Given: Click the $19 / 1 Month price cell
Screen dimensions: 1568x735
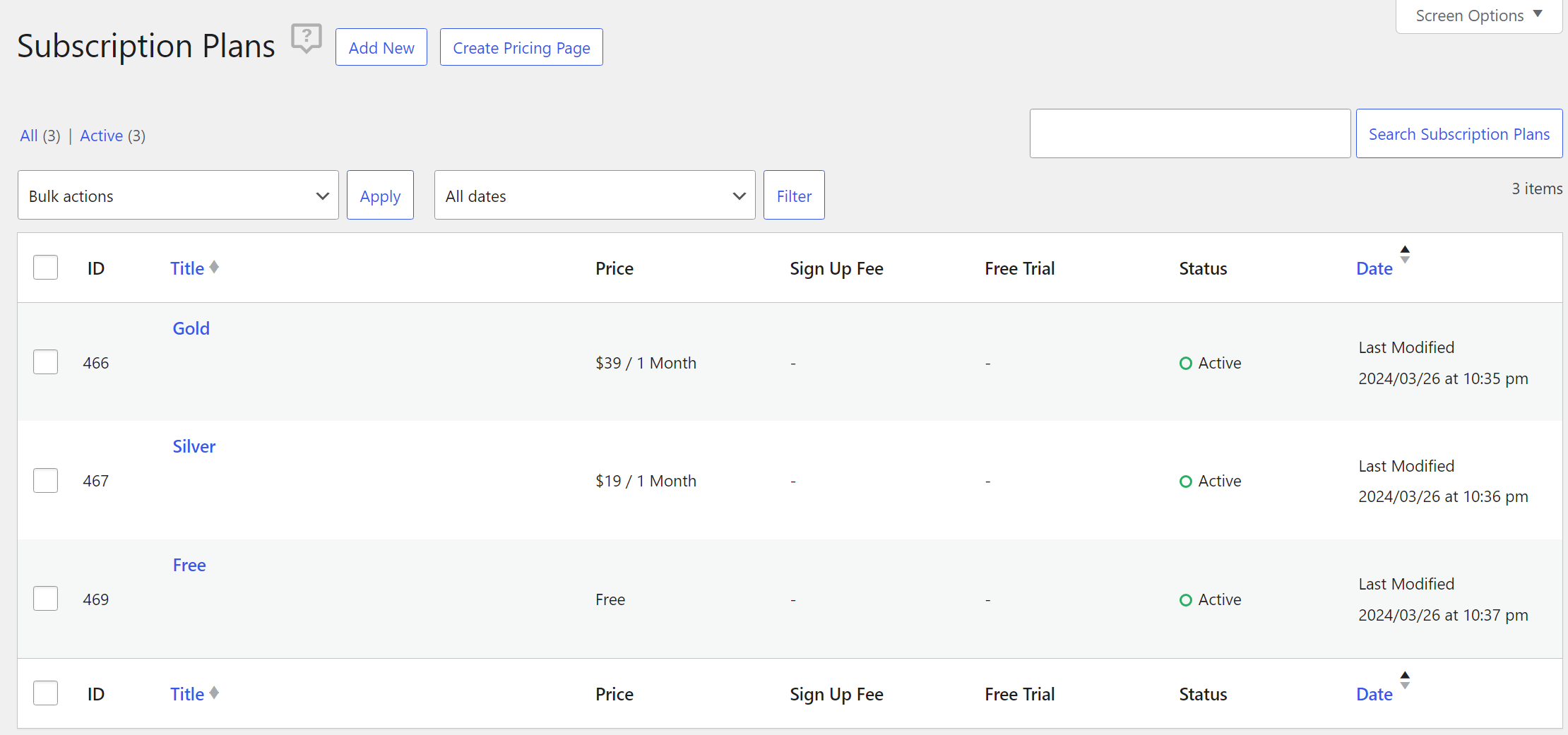Looking at the screenshot, I should [646, 481].
